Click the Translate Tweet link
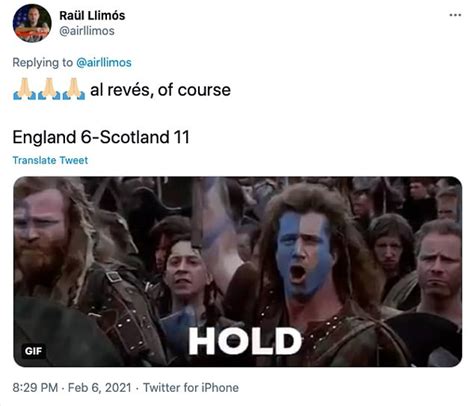This screenshot has width=474, height=406. pyautogui.click(x=50, y=160)
